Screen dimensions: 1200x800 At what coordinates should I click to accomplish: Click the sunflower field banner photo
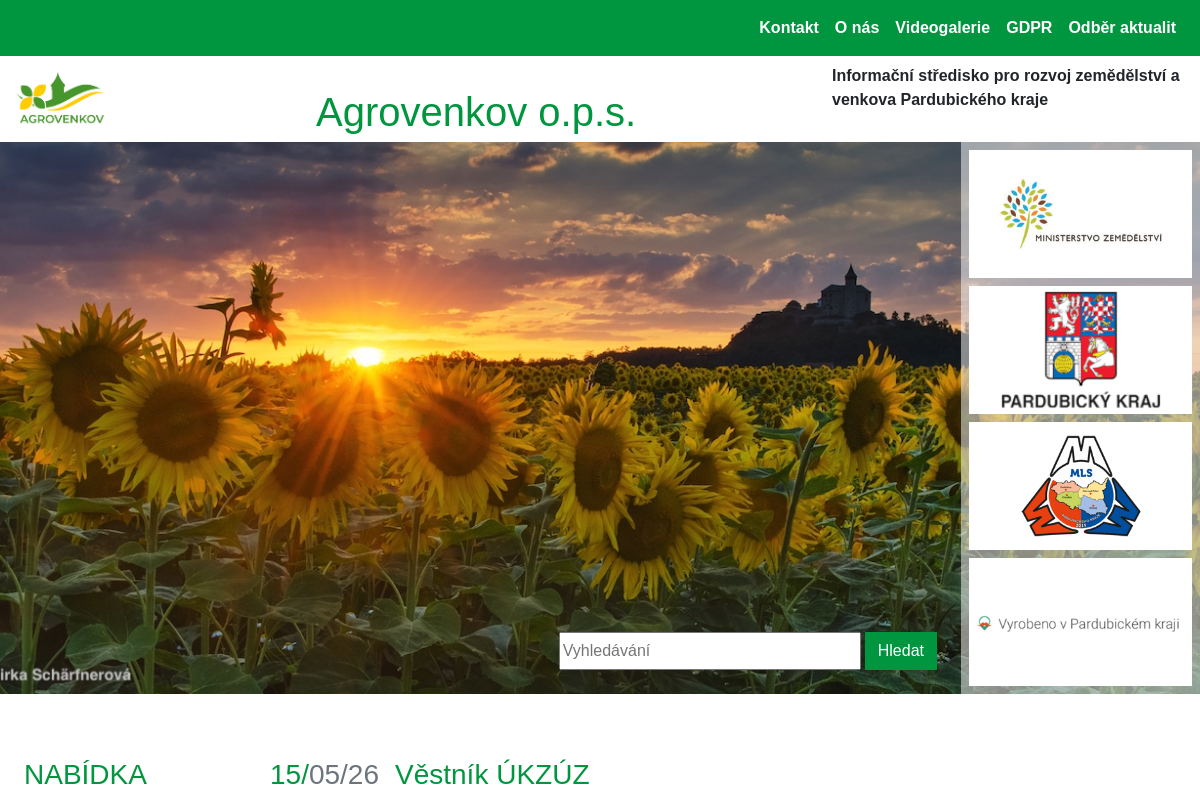(480, 418)
